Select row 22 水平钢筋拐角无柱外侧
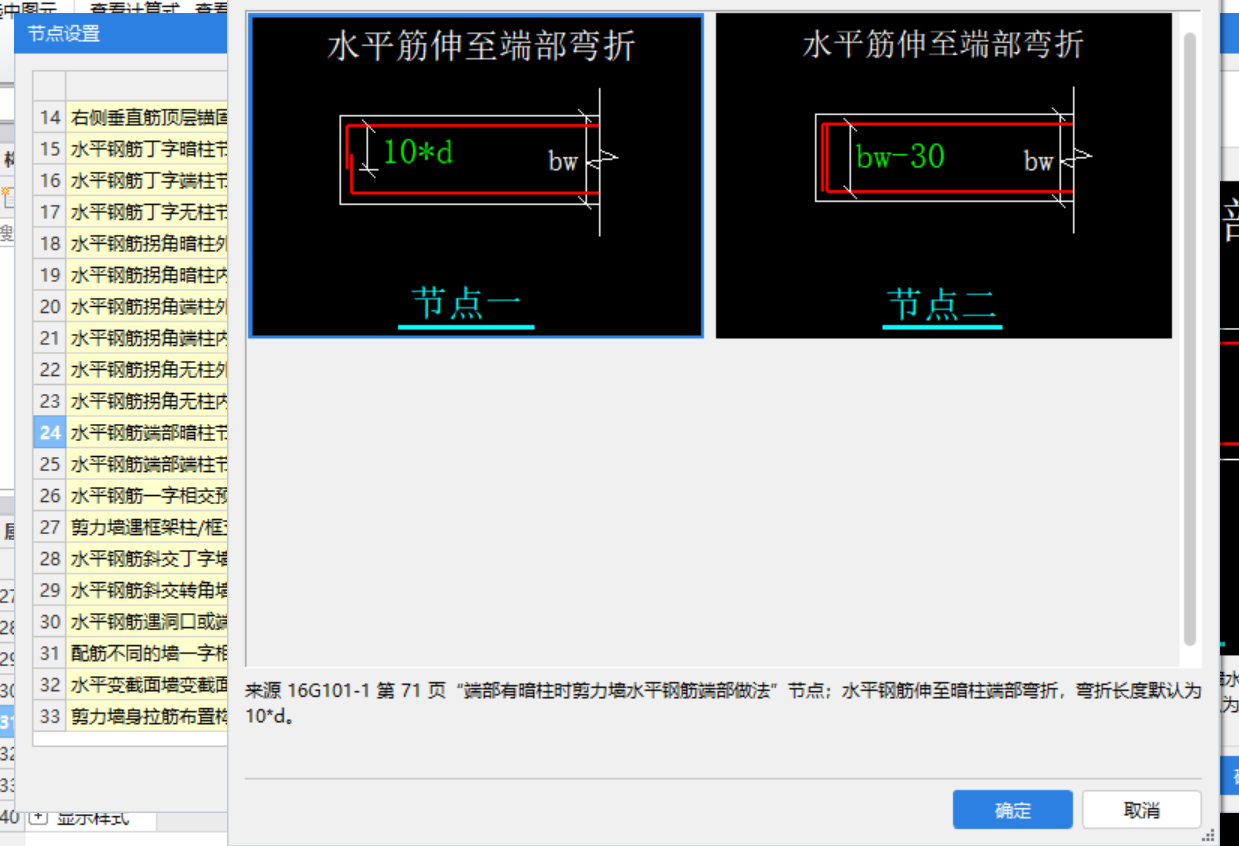The image size is (1239, 846). (148, 369)
